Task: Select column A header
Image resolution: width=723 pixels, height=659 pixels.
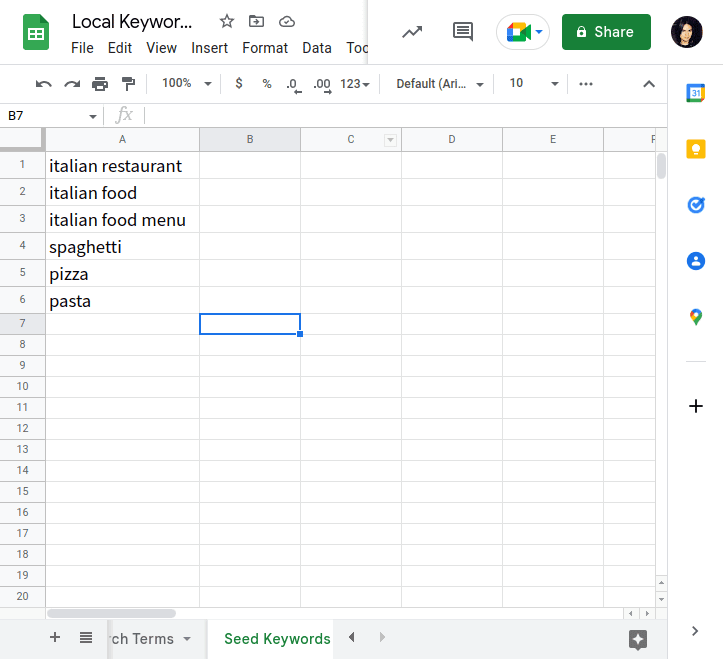Action: [x=122, y=139]
